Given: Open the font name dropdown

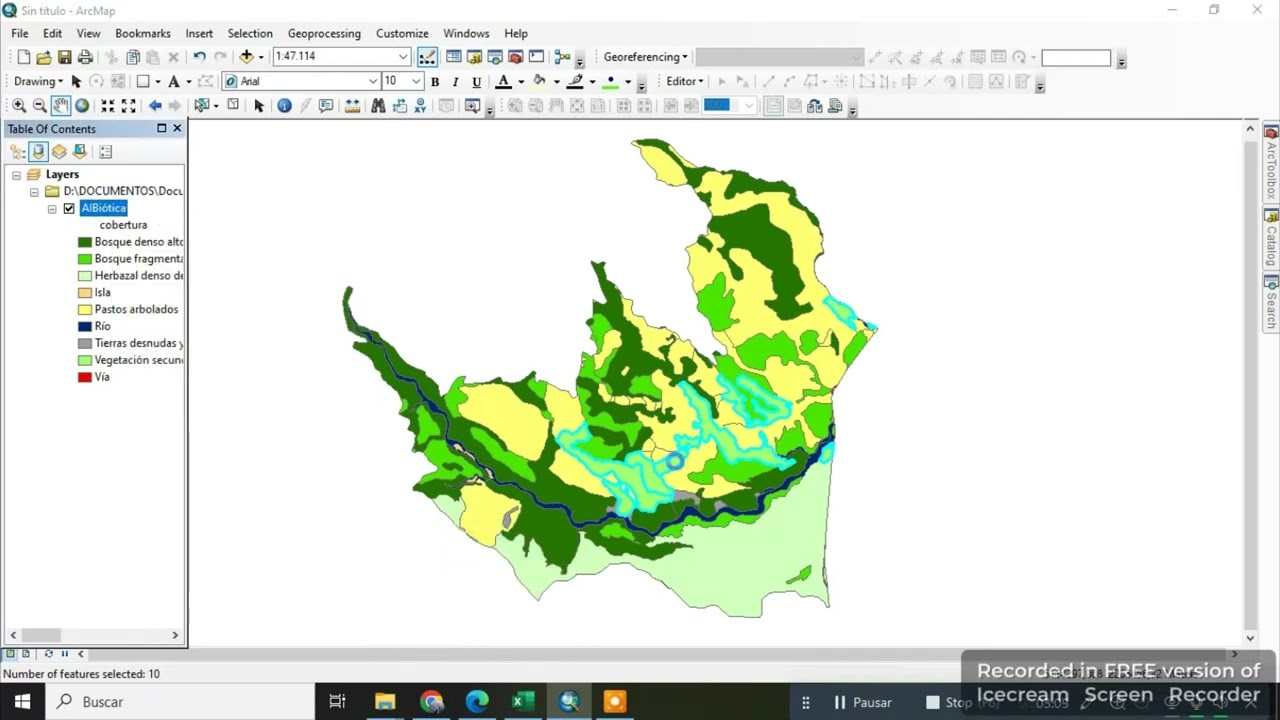Looking at the screenshot, I should point(373,82).
